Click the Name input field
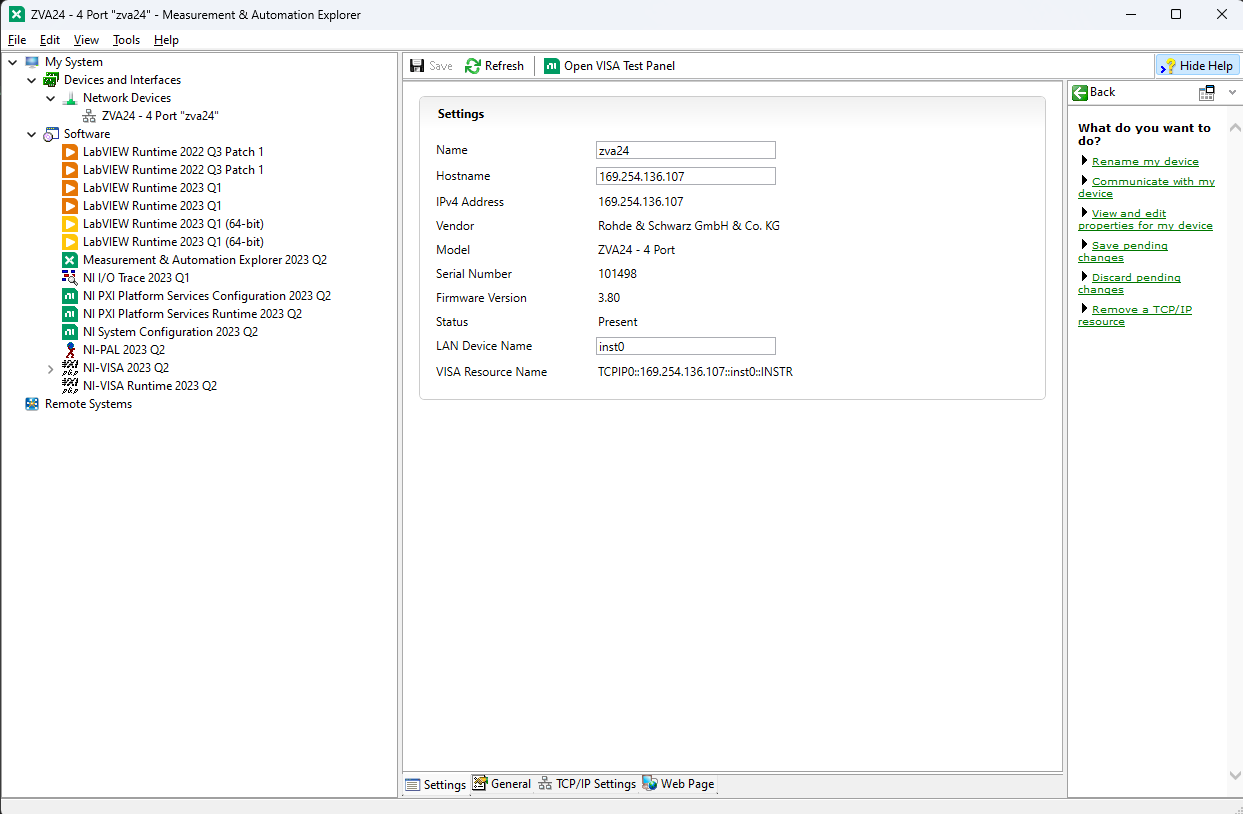The width and height of the screenshot is (1243, 814). (x=685, y=150)
